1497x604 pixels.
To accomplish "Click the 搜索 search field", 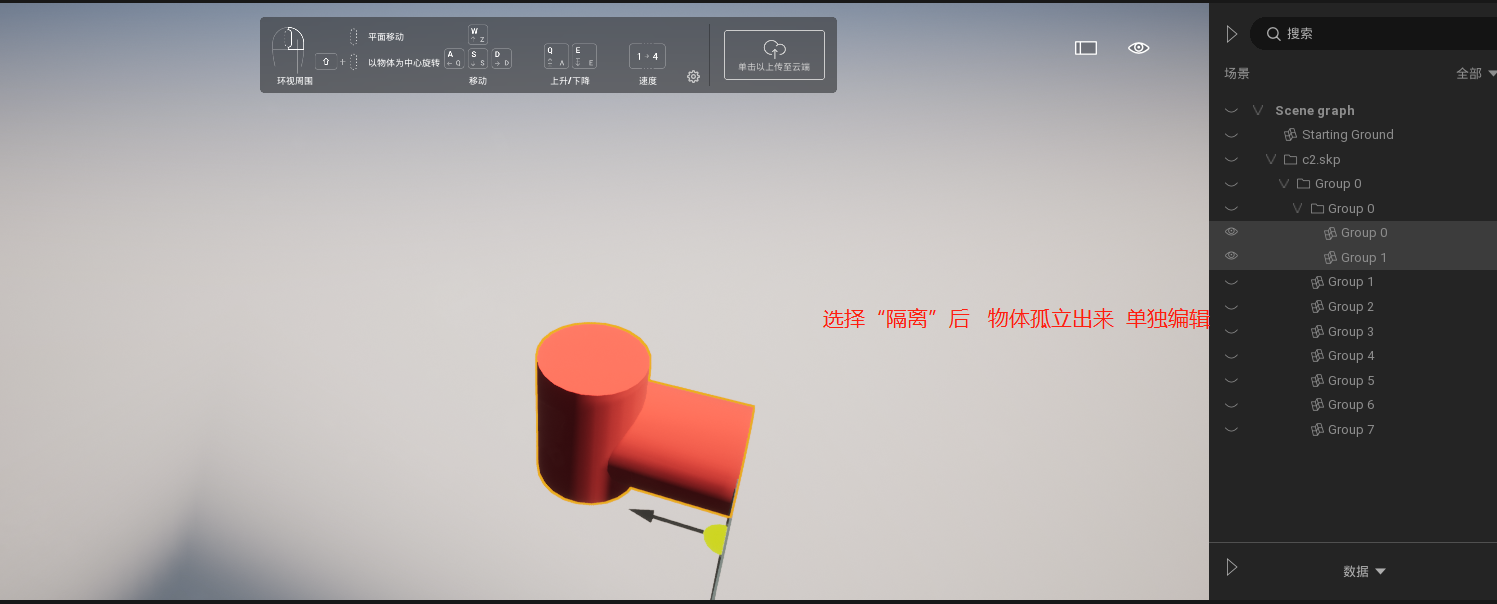I will tap(1380, 34).
